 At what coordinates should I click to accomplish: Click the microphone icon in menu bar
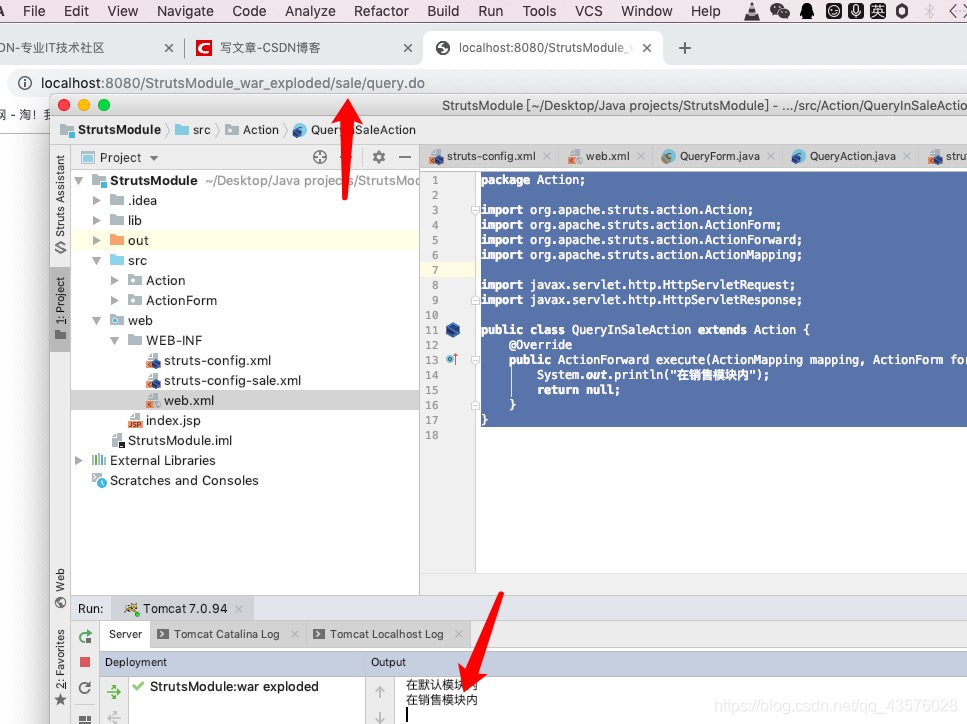855,11
